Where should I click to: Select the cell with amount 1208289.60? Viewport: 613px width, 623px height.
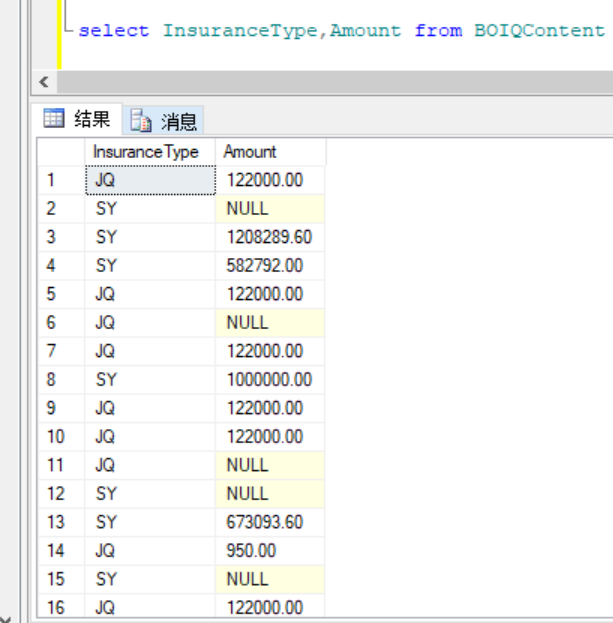268,238
